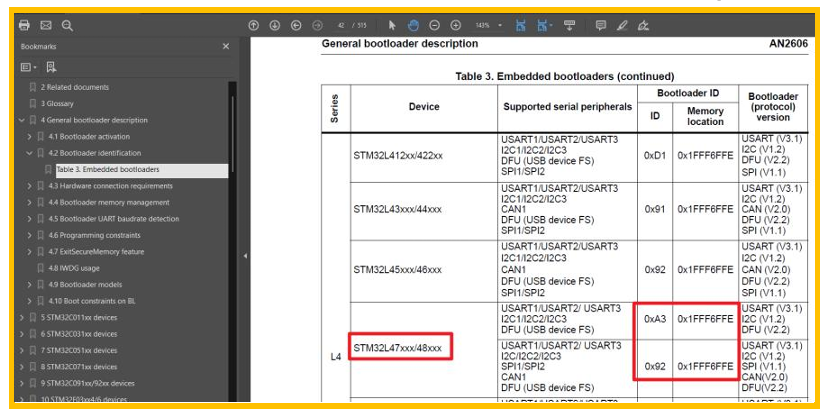Click the email envelope icon
825x414 pixels.
pos(46,25)
